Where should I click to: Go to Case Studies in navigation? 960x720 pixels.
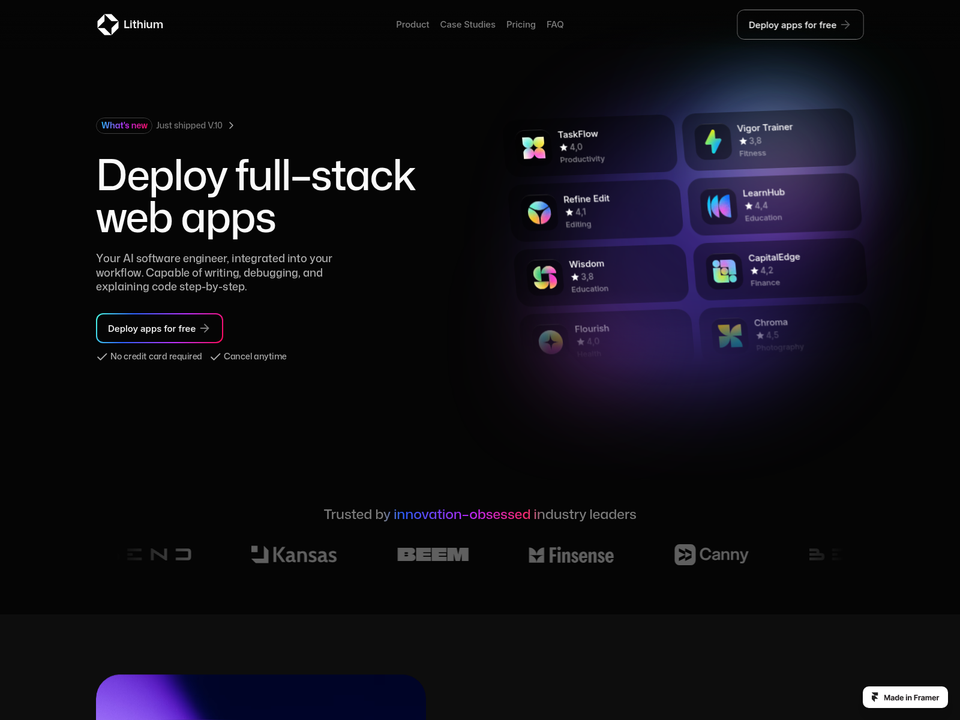tap(467, 24)
